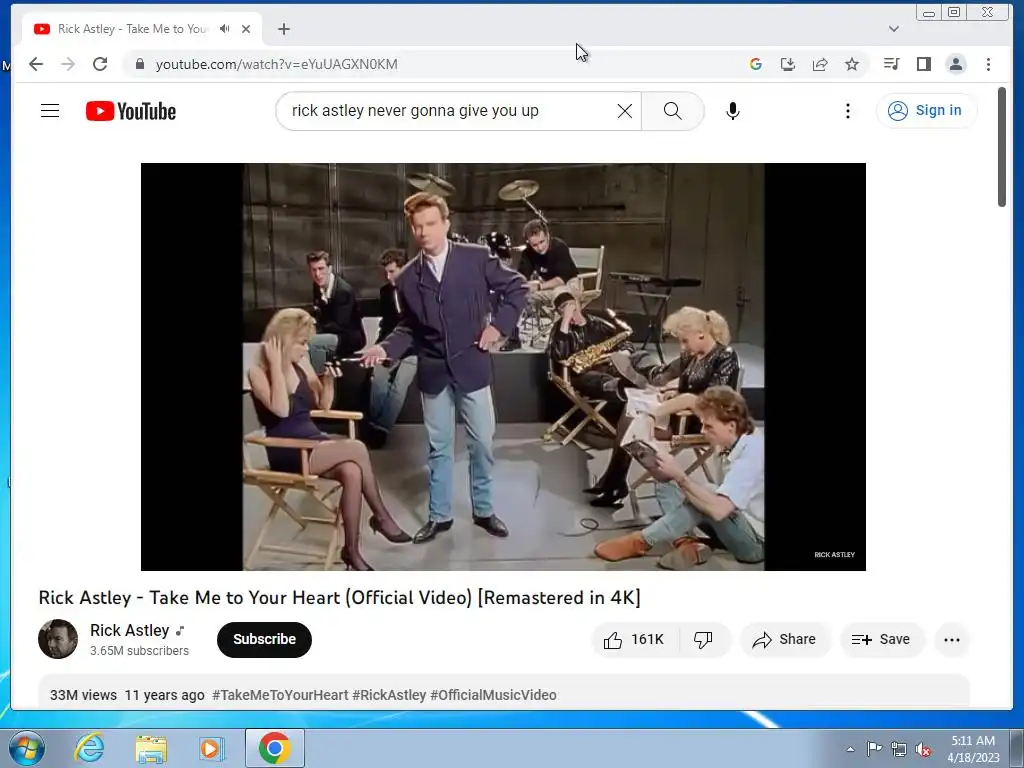Click the site lock icon
This screenshot has height=768, width=1024.
click(x=139, y=64)
